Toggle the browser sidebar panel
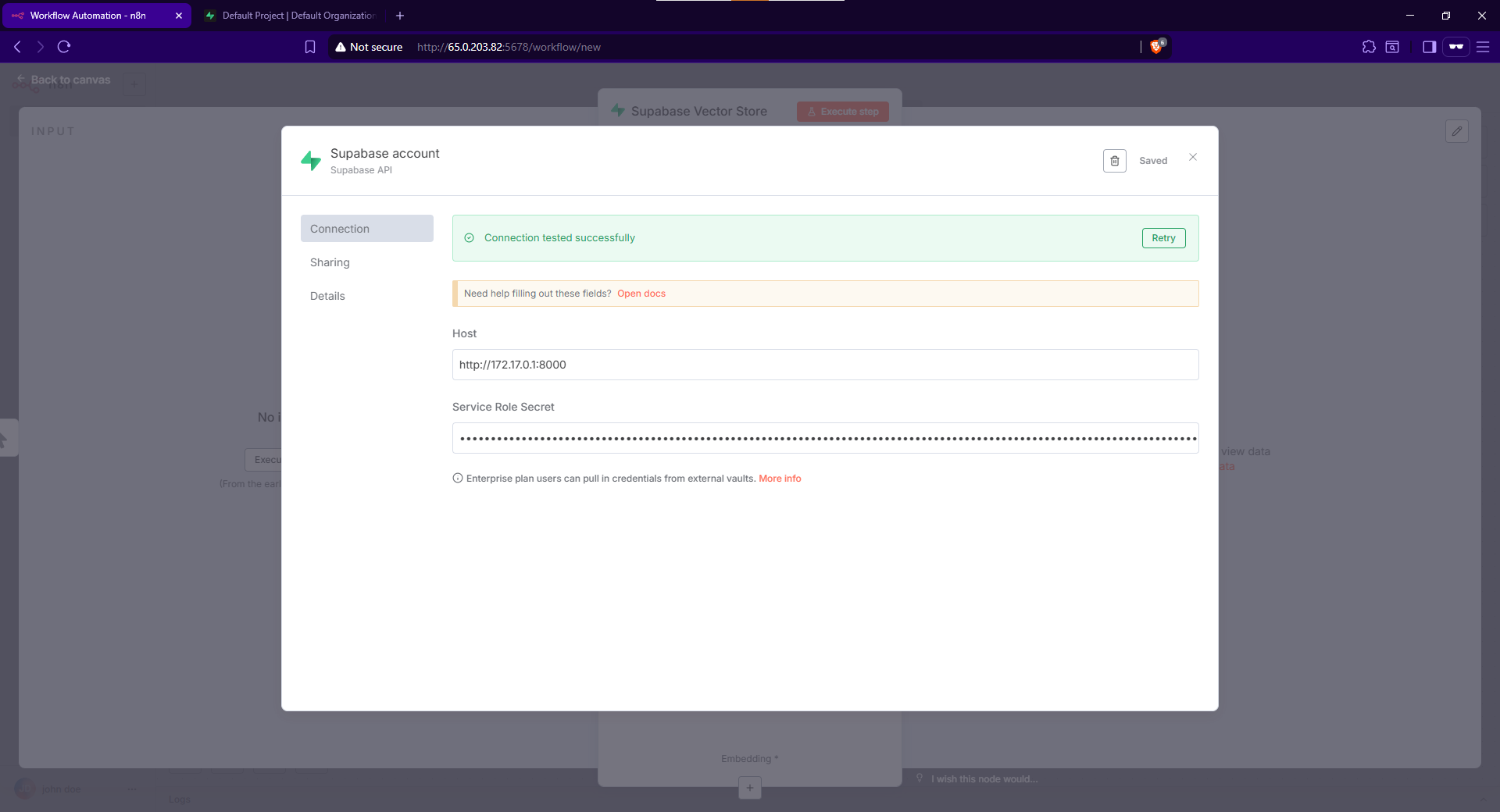This screenshot has width=1500, height=812. (1429, 47)
